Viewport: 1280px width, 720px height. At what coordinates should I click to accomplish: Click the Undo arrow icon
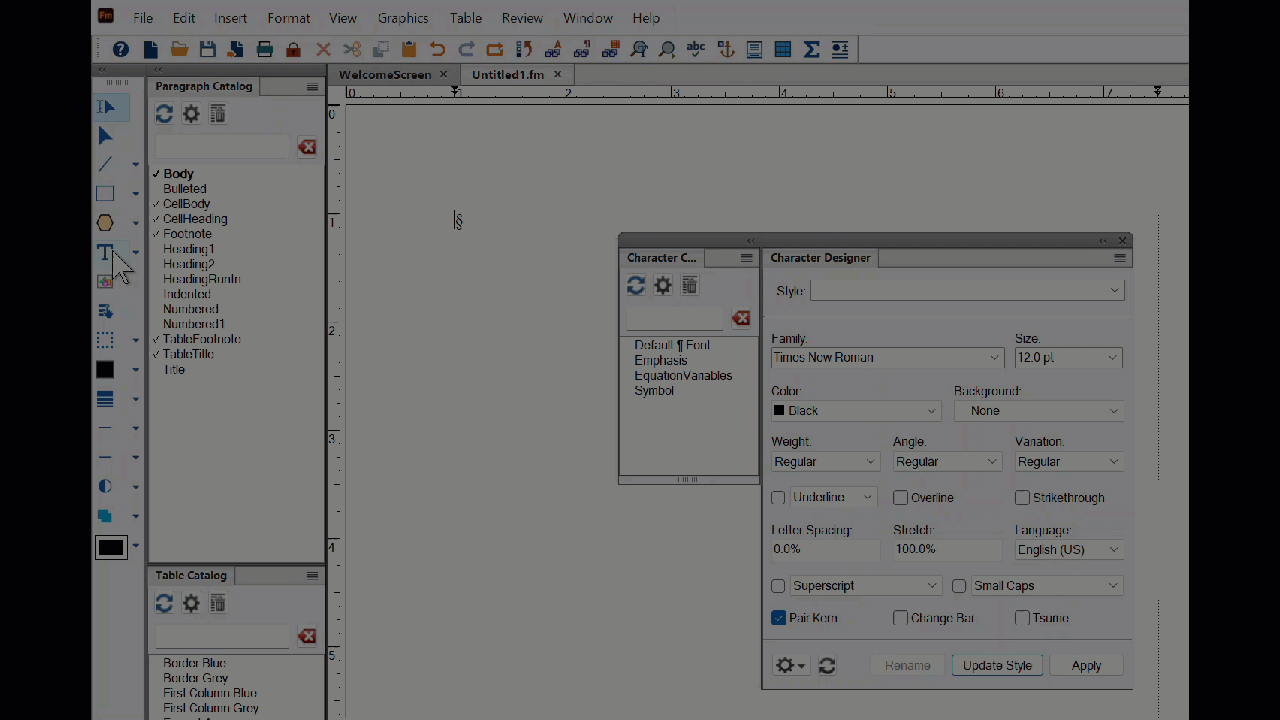pos(437,49)
